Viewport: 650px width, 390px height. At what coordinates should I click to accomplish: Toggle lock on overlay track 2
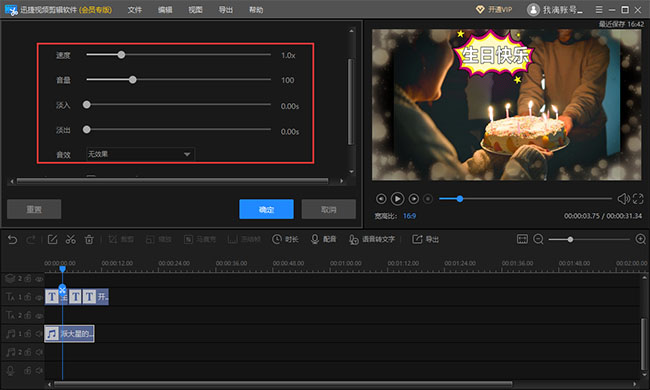tap(28, 279)
